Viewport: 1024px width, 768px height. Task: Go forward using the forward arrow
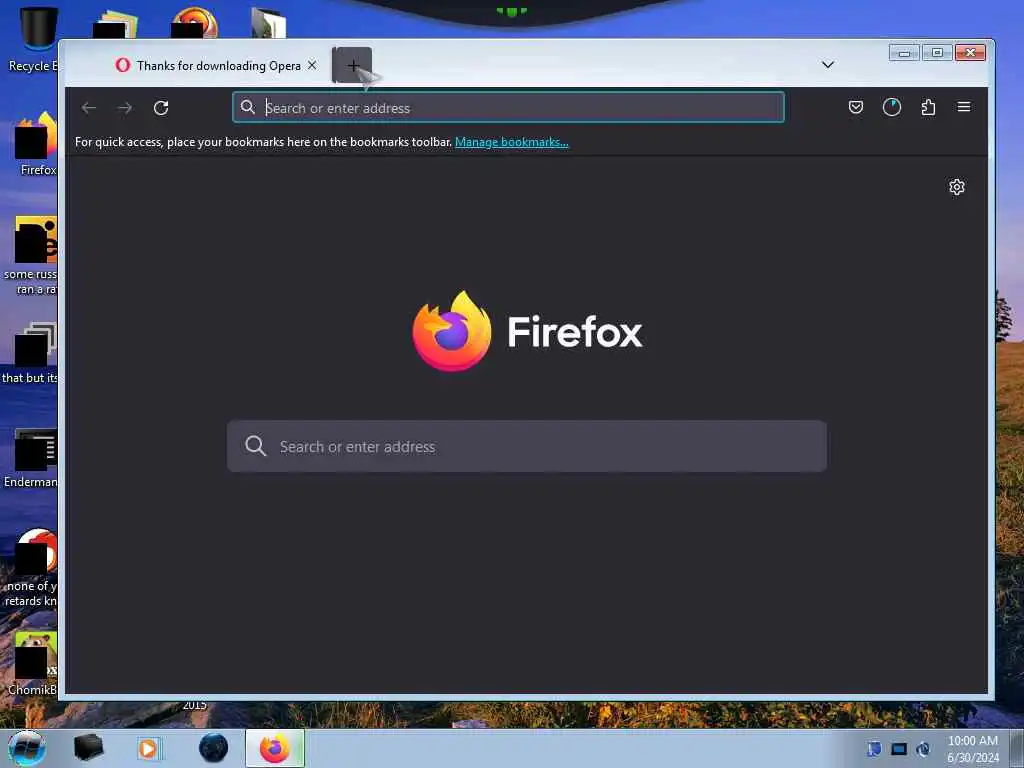point(125,108)
